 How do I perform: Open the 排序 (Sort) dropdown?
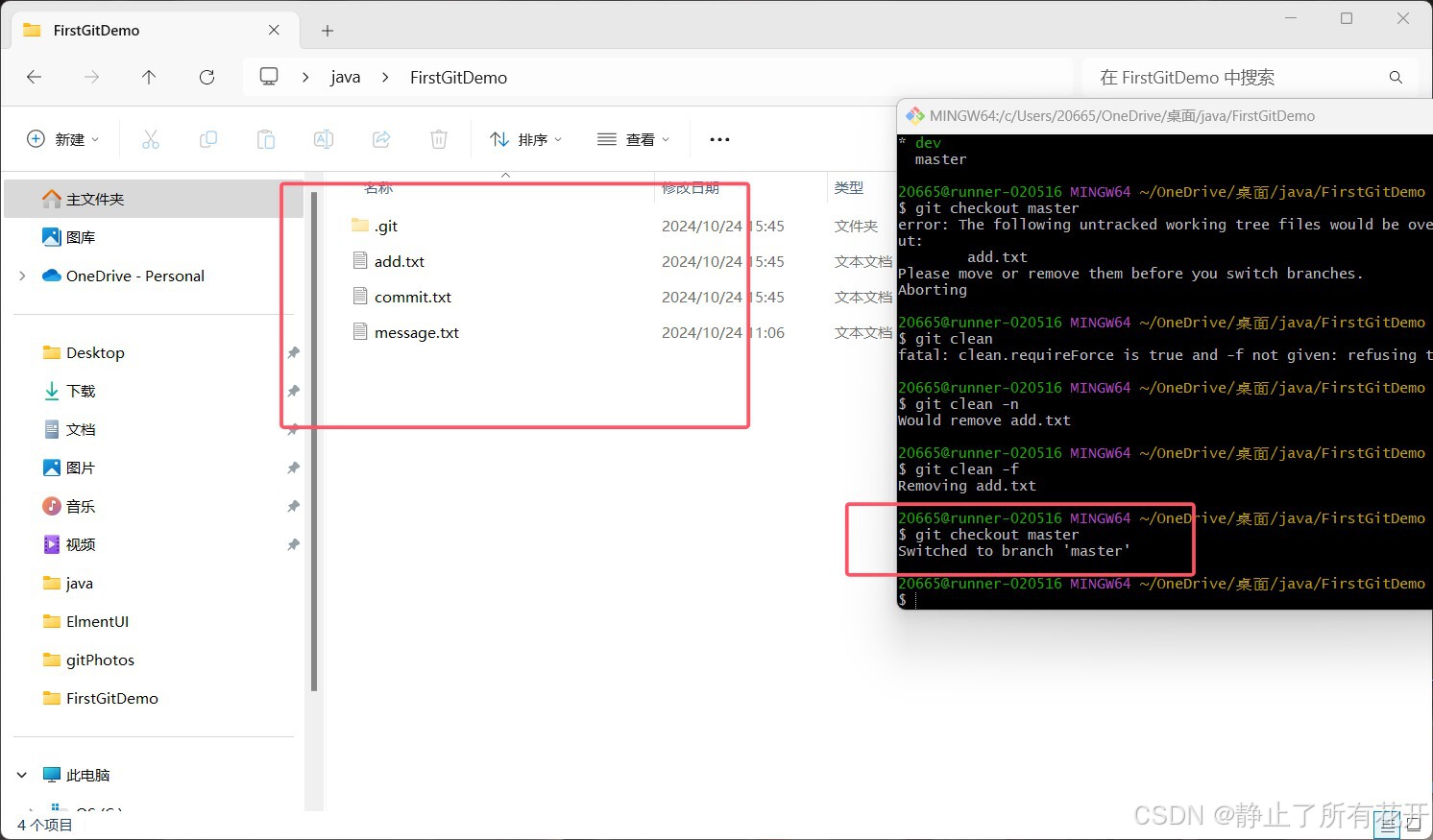(x=525, y=139)
